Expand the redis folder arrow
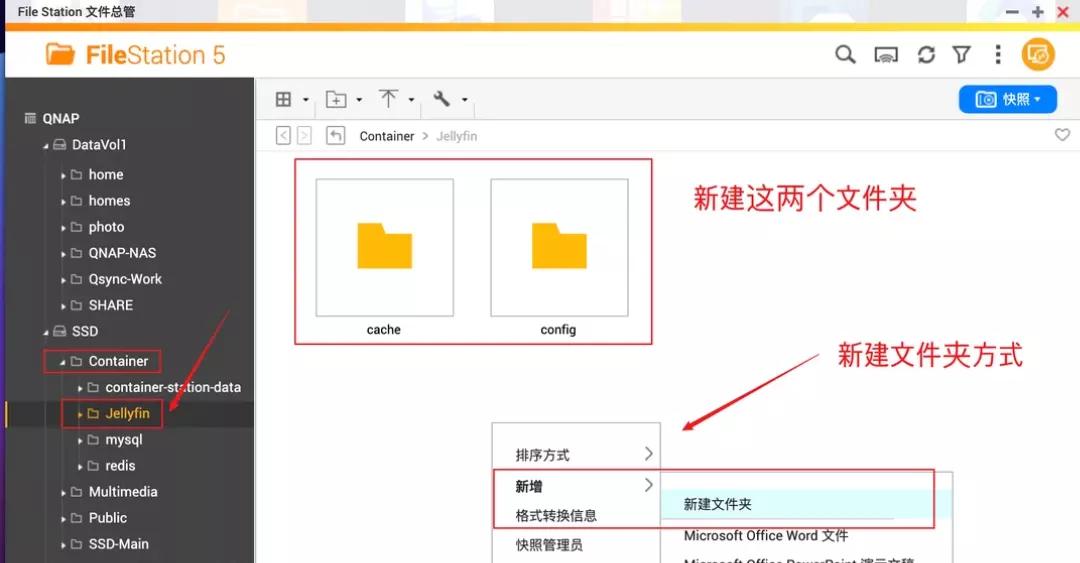 [80, 467]
